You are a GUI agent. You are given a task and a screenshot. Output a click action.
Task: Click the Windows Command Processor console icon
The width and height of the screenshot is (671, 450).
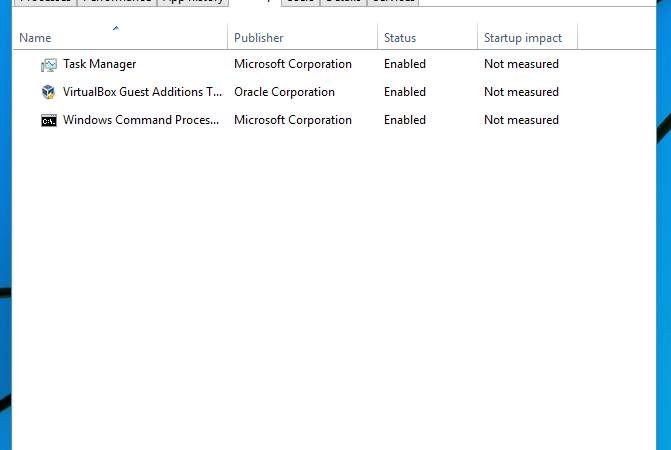click(x=49, y=121)
